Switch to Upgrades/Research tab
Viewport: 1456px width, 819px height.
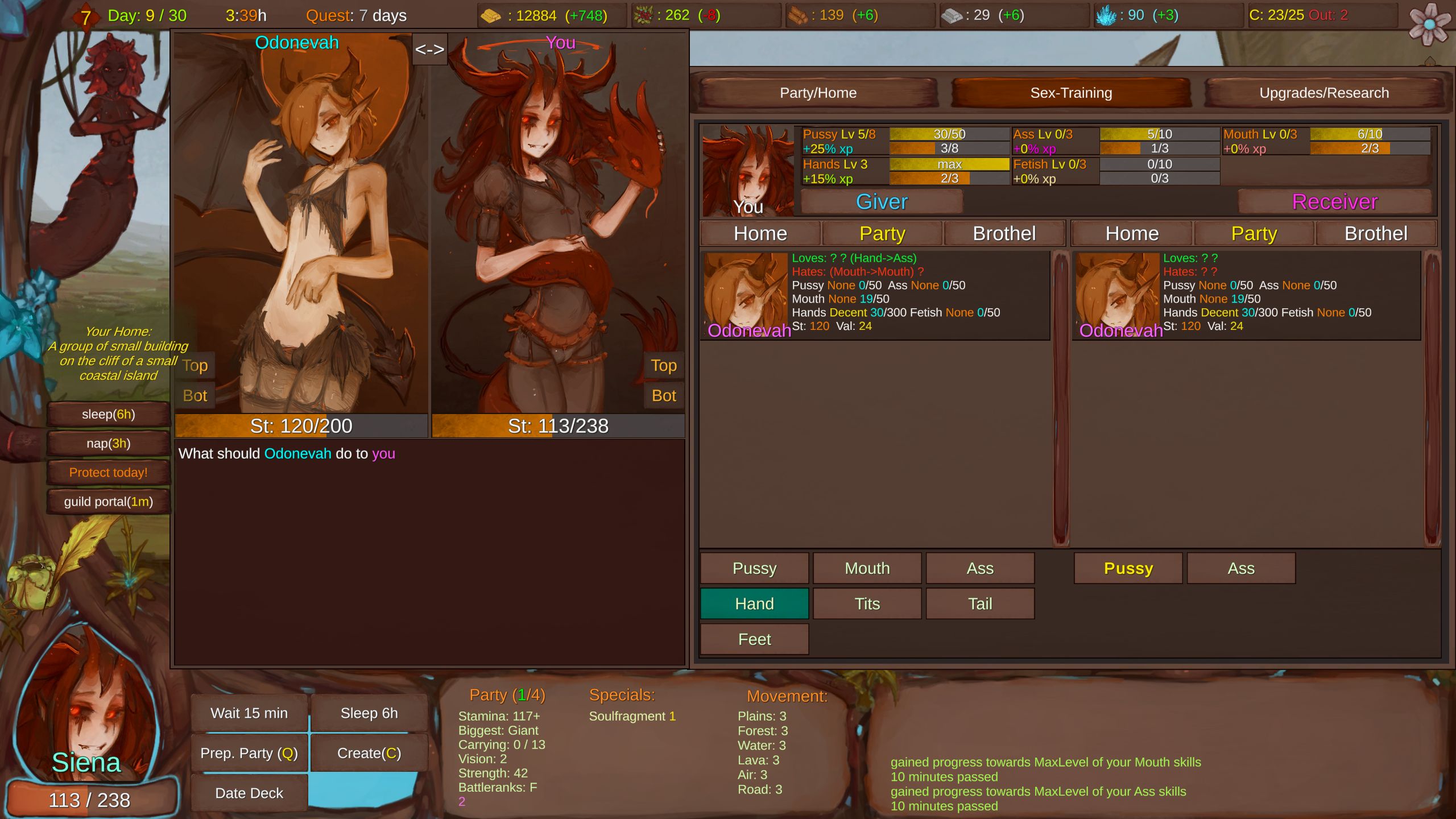pos(1323,93)
